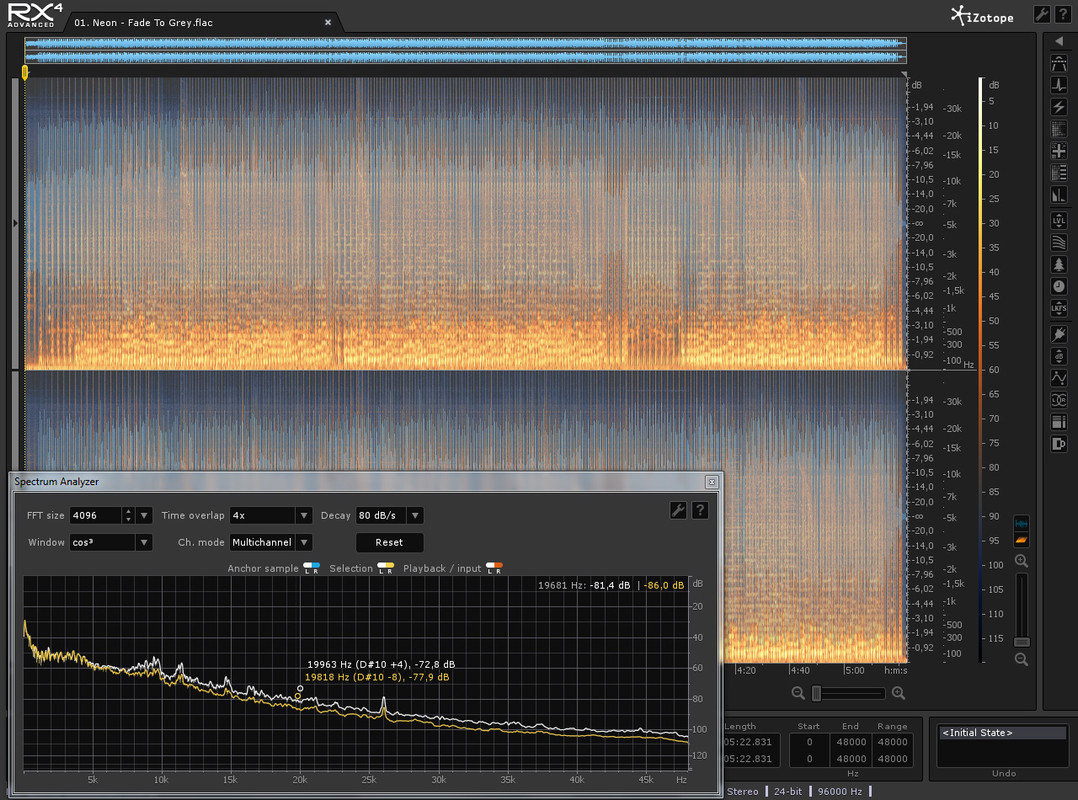Image resolution: width=1078 pixels, height=800 pixels.
Task: Open the LVL Leveler module
Action: pos(1059,221)
